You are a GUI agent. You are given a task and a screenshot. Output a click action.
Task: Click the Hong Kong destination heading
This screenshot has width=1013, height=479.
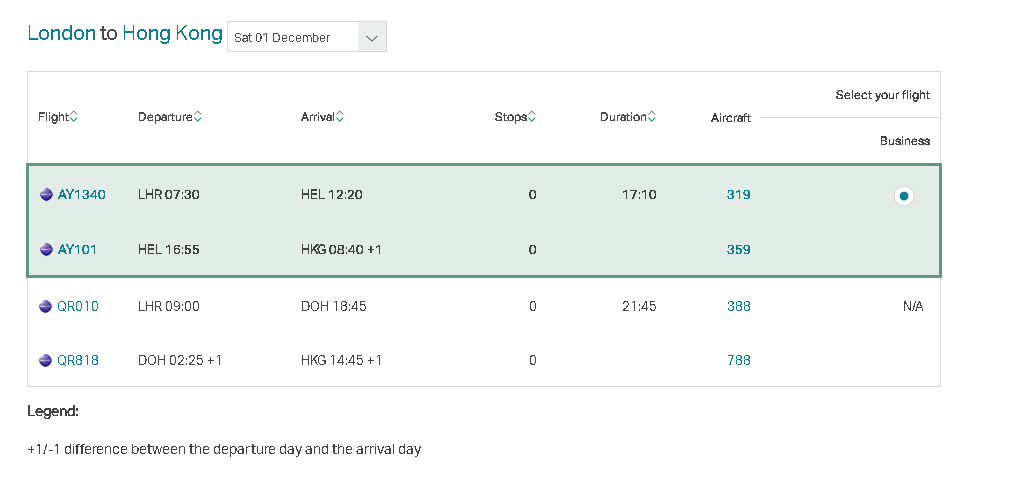[172, 33]
